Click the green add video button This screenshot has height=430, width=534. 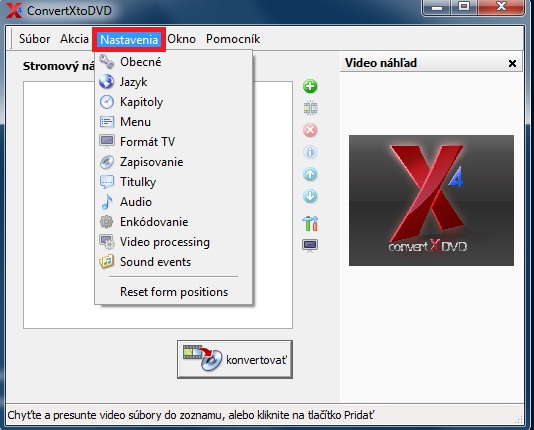pyautogui.click(x=310, y=86)
